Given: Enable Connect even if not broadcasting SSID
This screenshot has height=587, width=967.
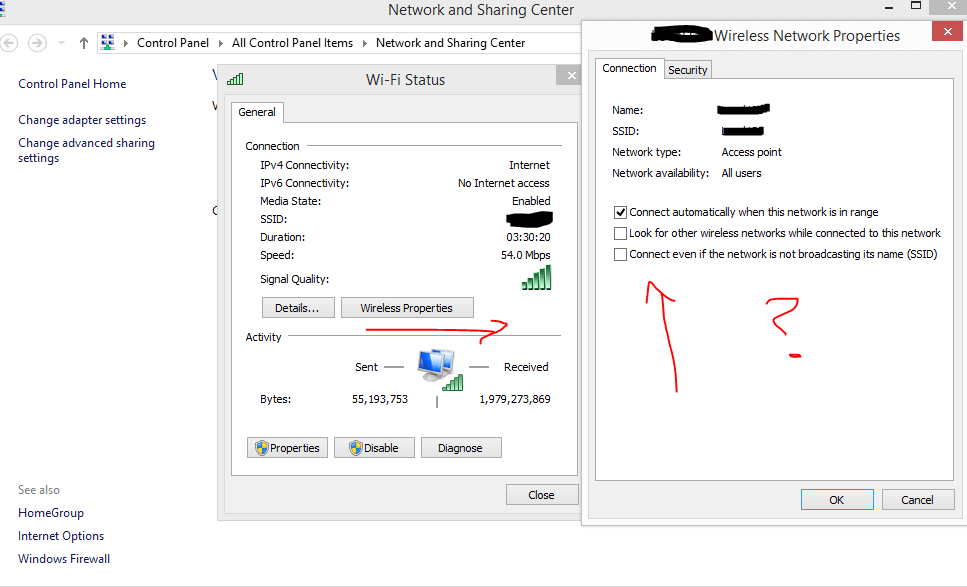Looking at the screenshot, I should tap(621, 255).
